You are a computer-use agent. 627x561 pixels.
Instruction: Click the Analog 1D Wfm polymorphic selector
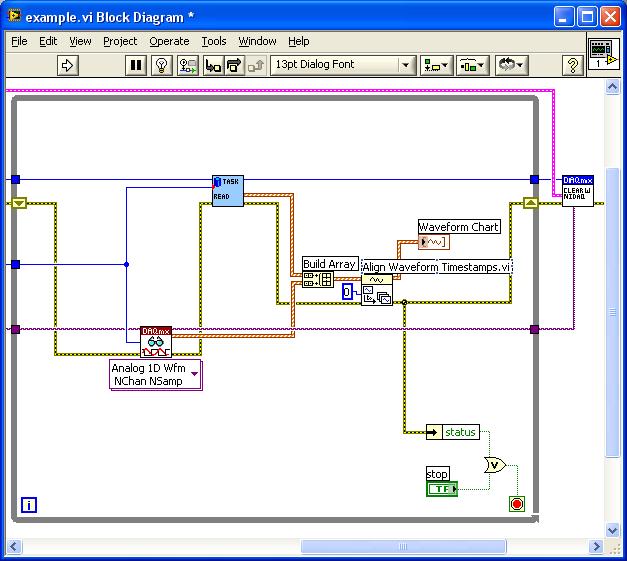tap(156, 375)
